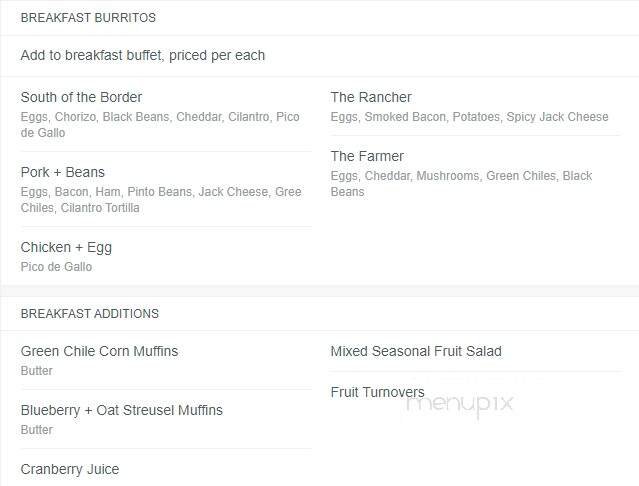Open Blueberry + Oat Streusel Muffins item
Image resolution: width=639 pixels, height=486 pixels.
click(x=121, y=410)
